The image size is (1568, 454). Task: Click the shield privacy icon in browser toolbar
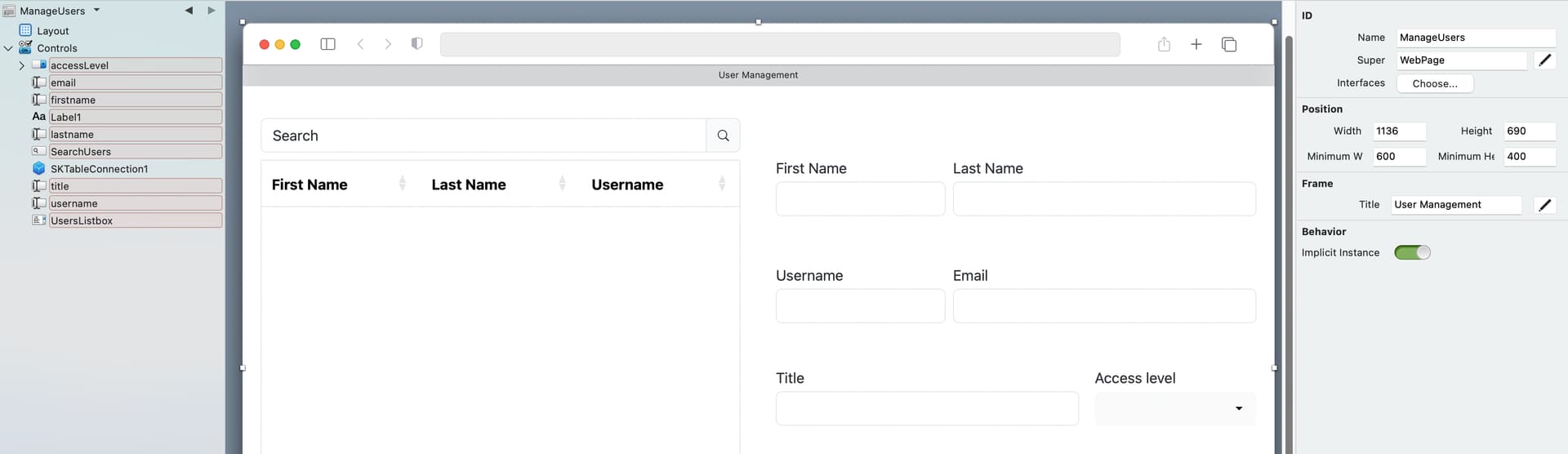coord(416,43)
